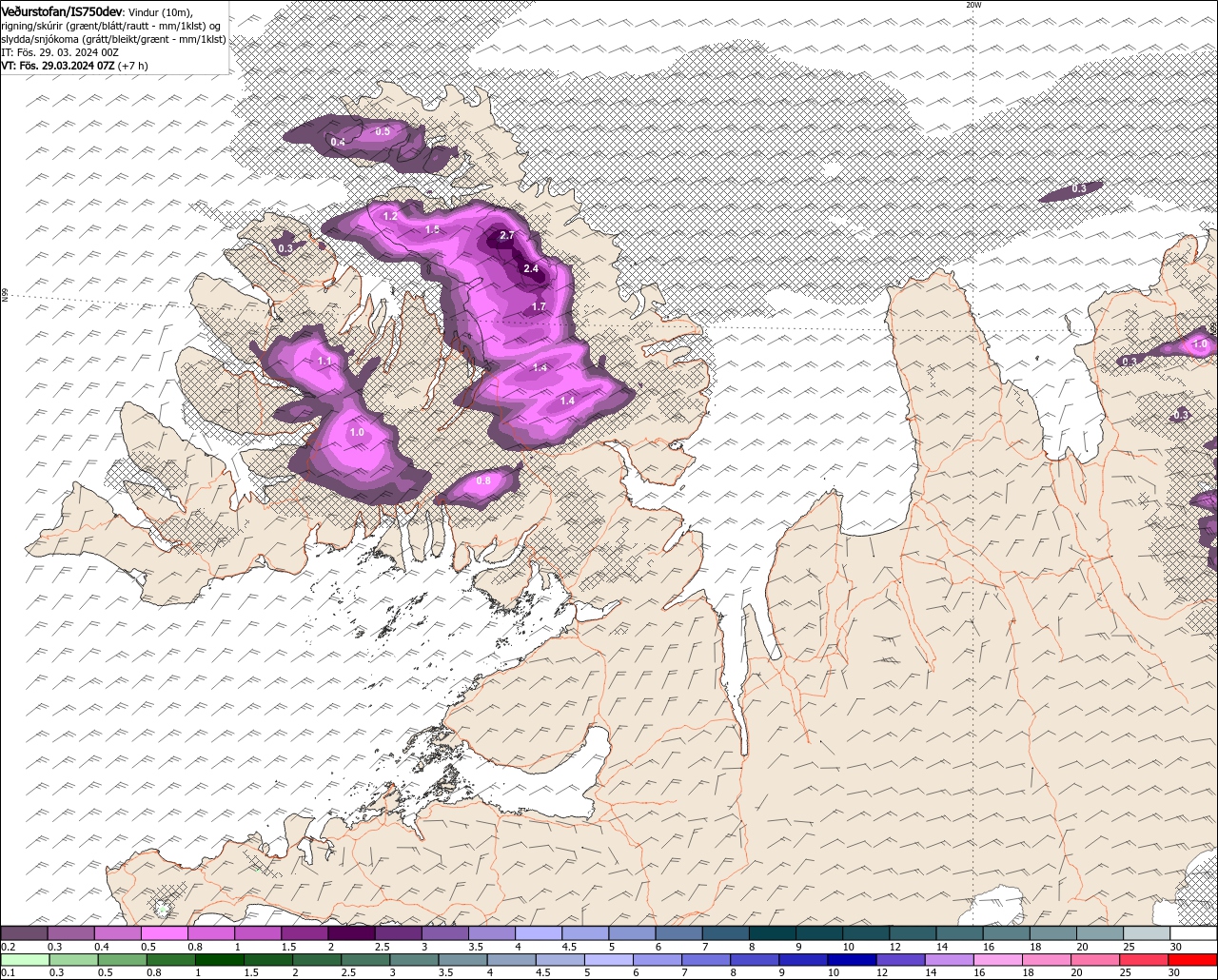Pick snow legend swatch starting at 1
This screenshot has width=1218, height=980.
[x=259, y=933]
